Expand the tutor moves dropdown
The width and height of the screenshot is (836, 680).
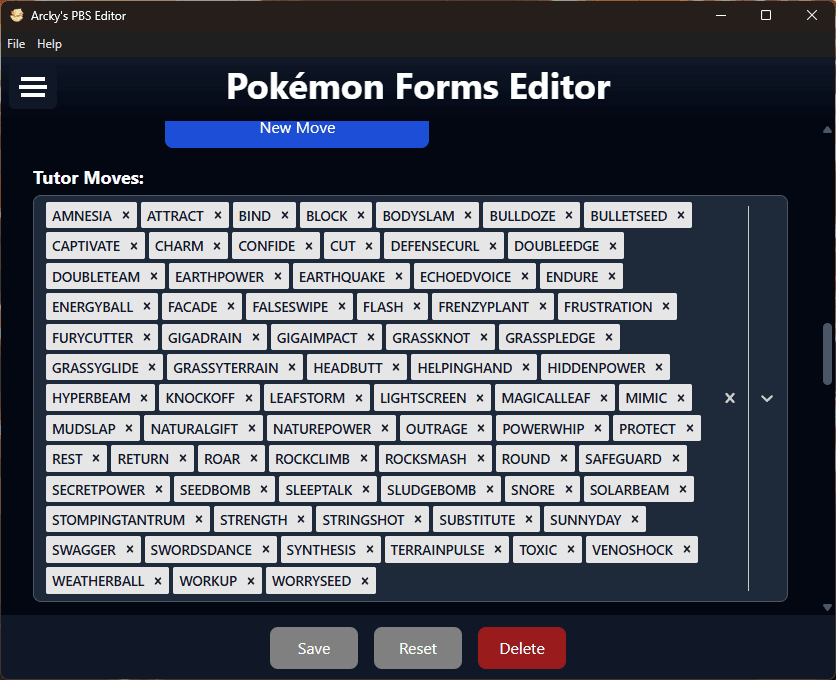click(x=767, y=398)
